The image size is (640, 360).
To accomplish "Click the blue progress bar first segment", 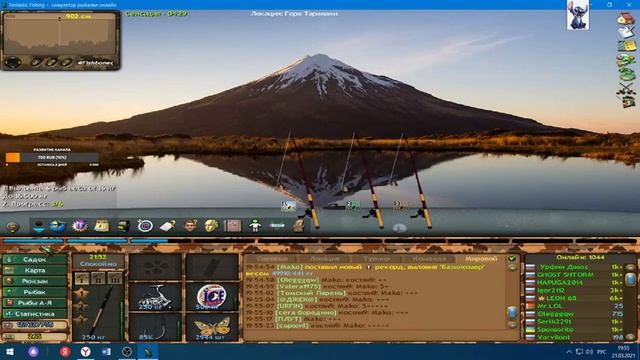I will coord(33,241).
